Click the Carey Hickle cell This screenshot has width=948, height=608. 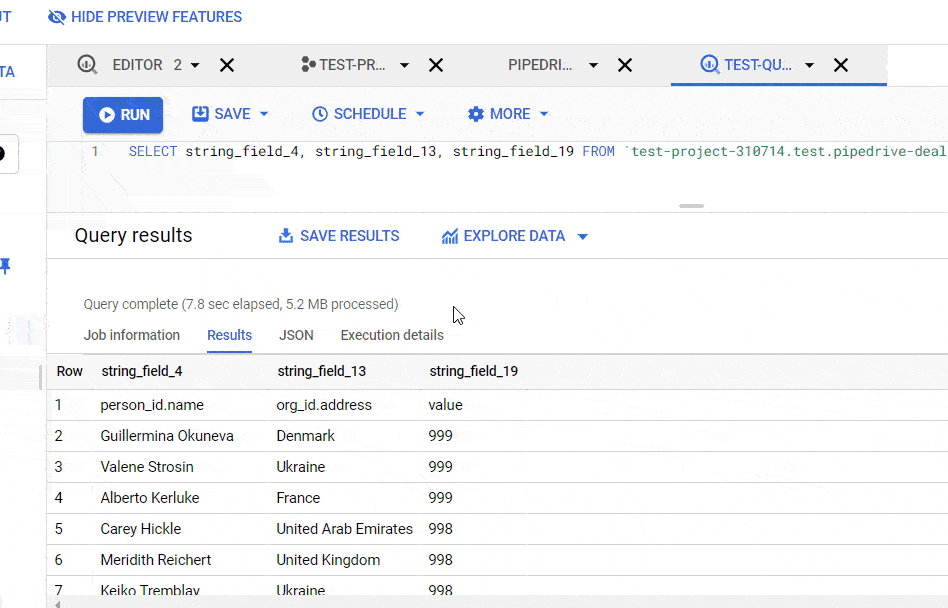[141, 529]
